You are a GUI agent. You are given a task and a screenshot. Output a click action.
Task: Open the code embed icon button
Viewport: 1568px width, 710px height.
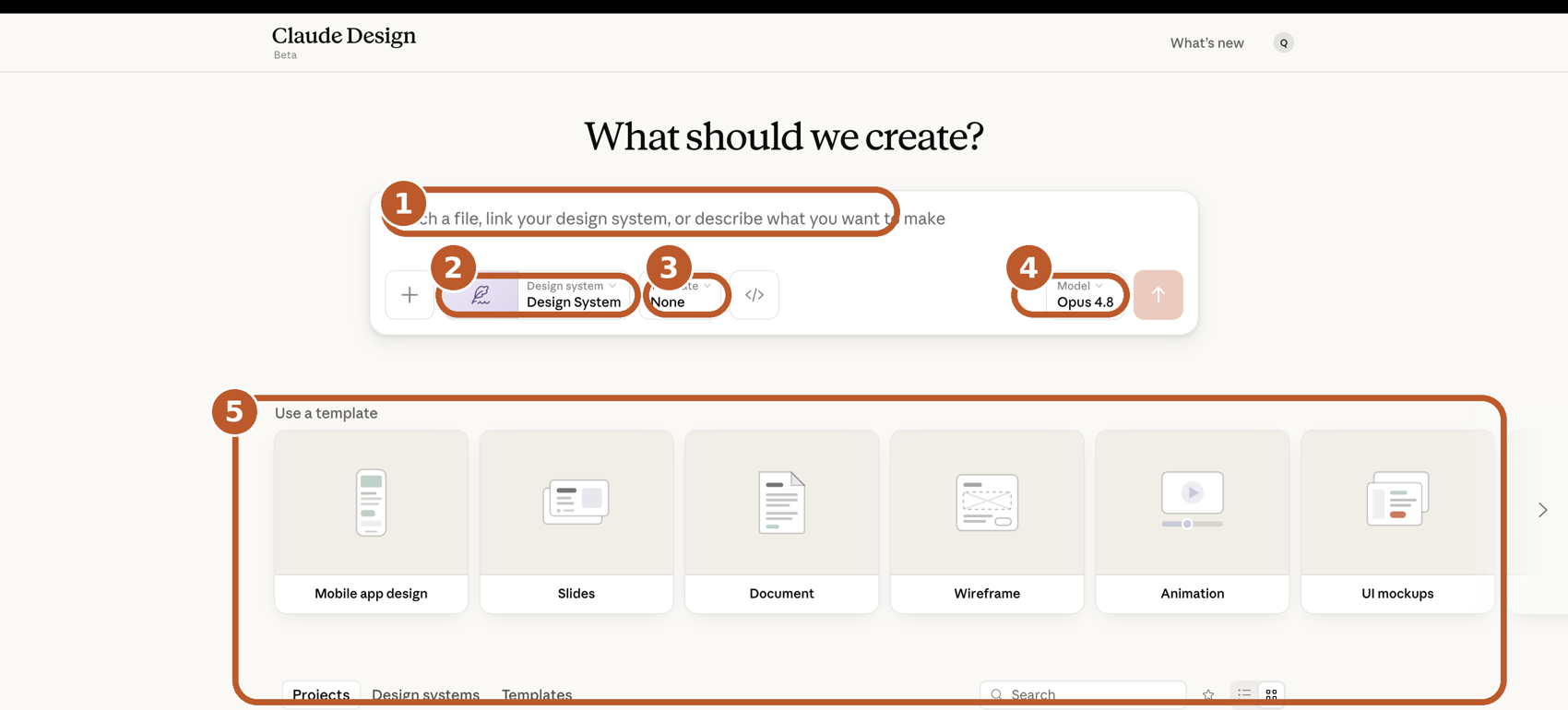click(x=754, y=295)
